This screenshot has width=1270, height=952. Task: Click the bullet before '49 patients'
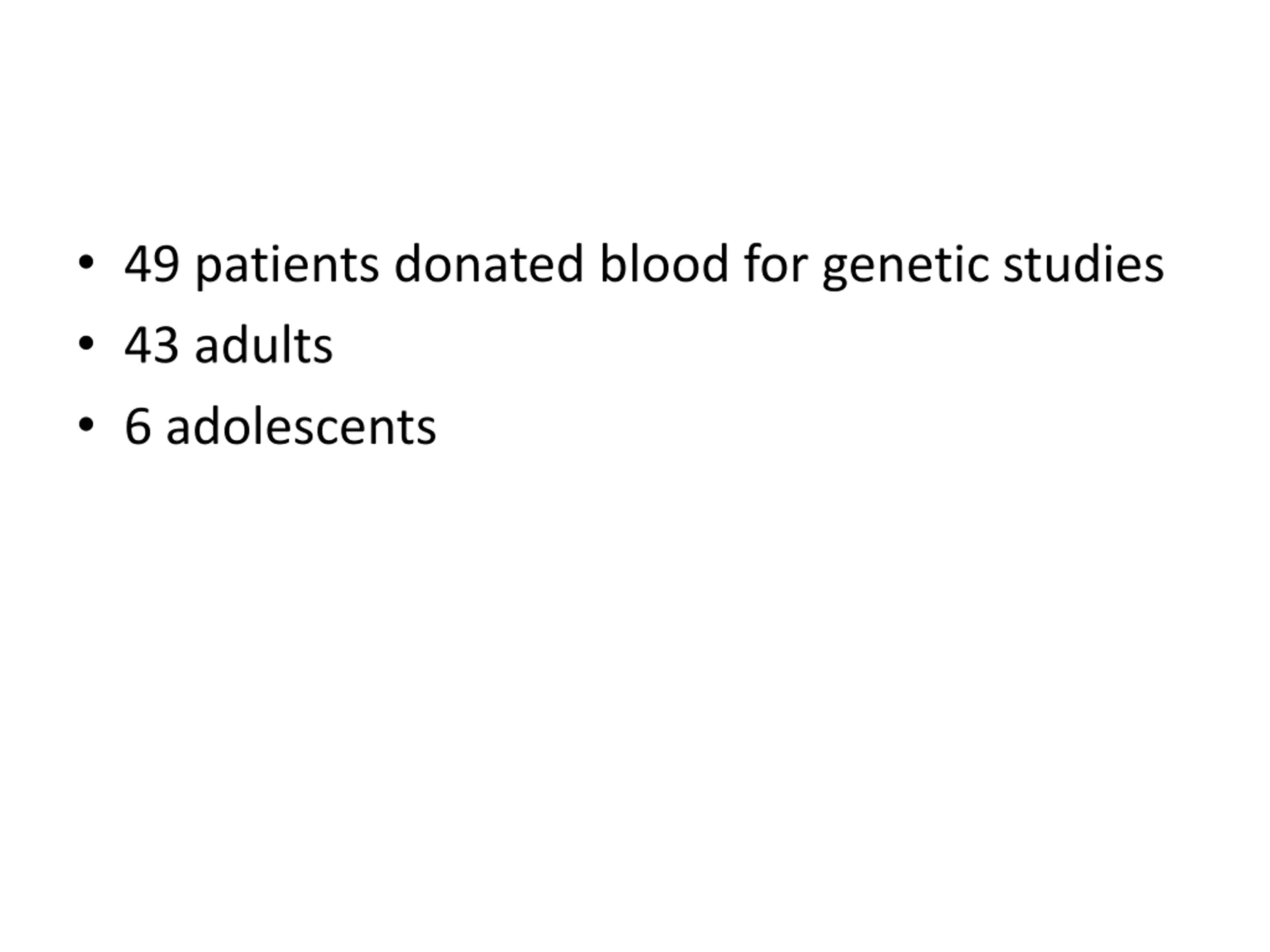coord(85,262)
